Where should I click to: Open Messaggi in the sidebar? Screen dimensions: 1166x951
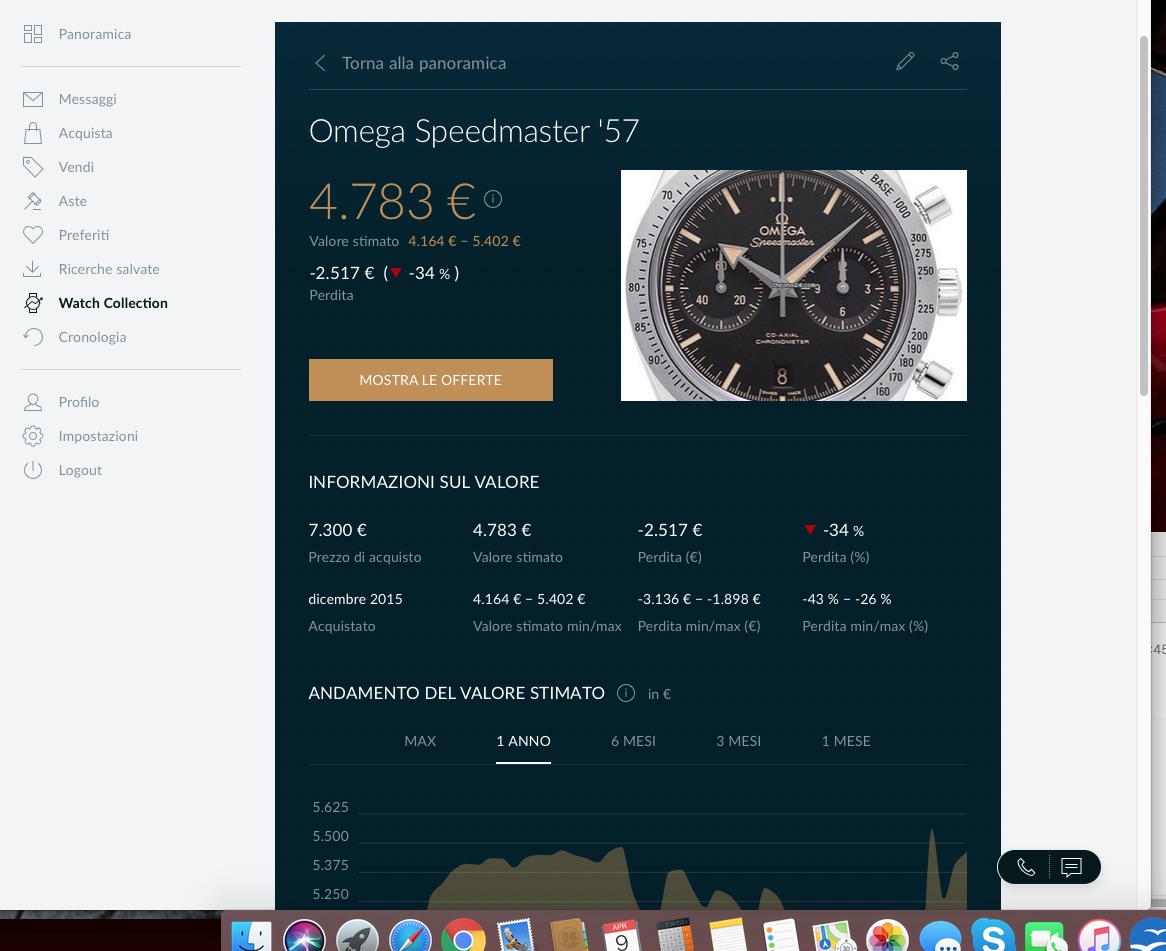(87, 99)
